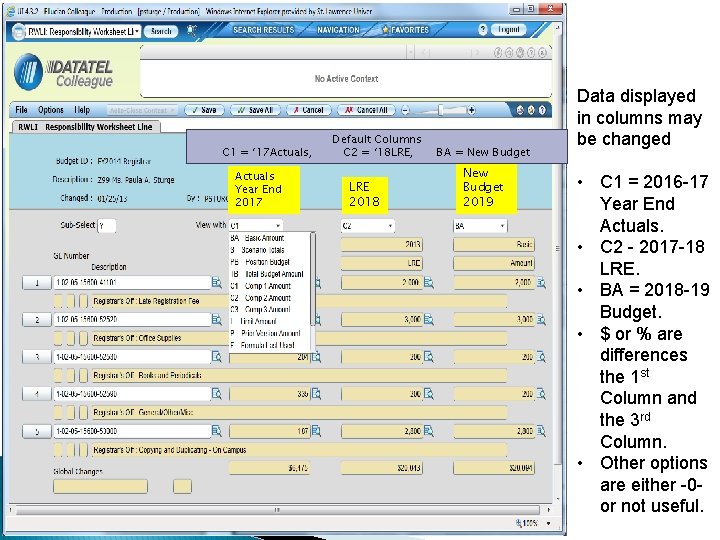Open detail icon beside GL number in row 3
This screenshot has height=540, width=720.
pyautogui.click(x=216, y=356)
